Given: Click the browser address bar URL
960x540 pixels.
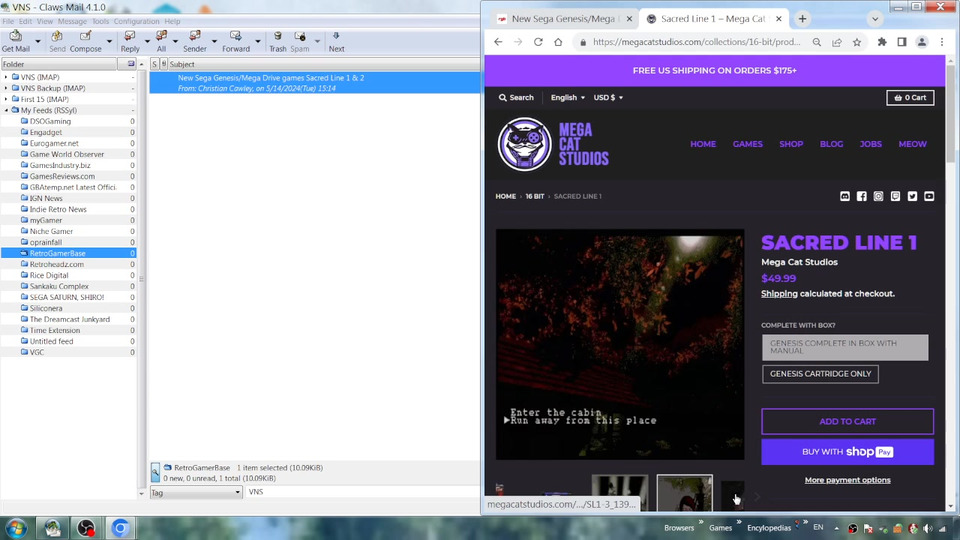Looking at the screenshot, I should [x=696, y=42].
